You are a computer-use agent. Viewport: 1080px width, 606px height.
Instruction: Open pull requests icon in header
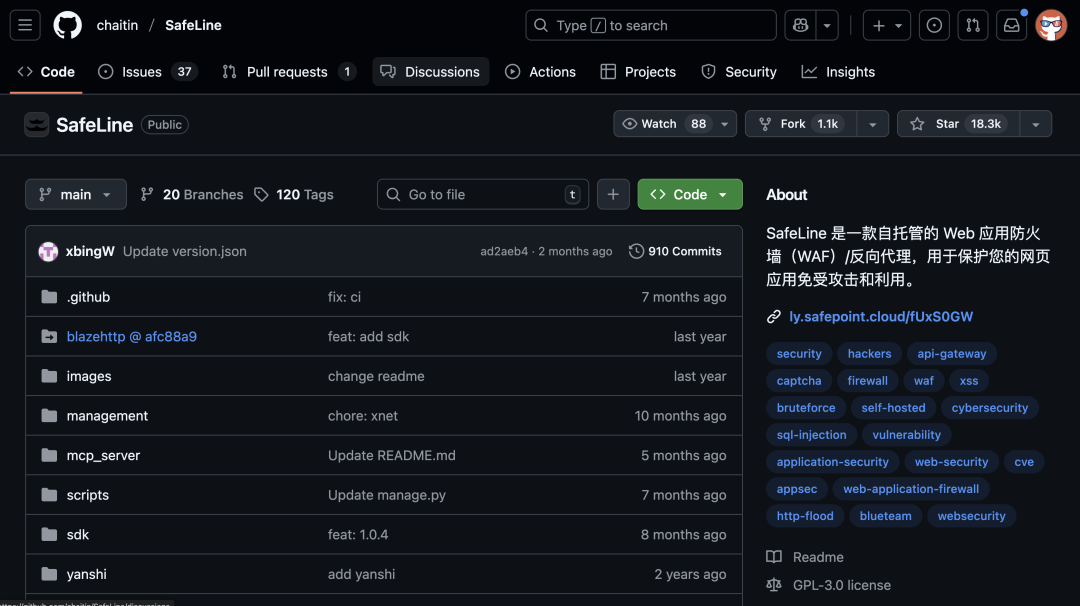tap(973, 25)
